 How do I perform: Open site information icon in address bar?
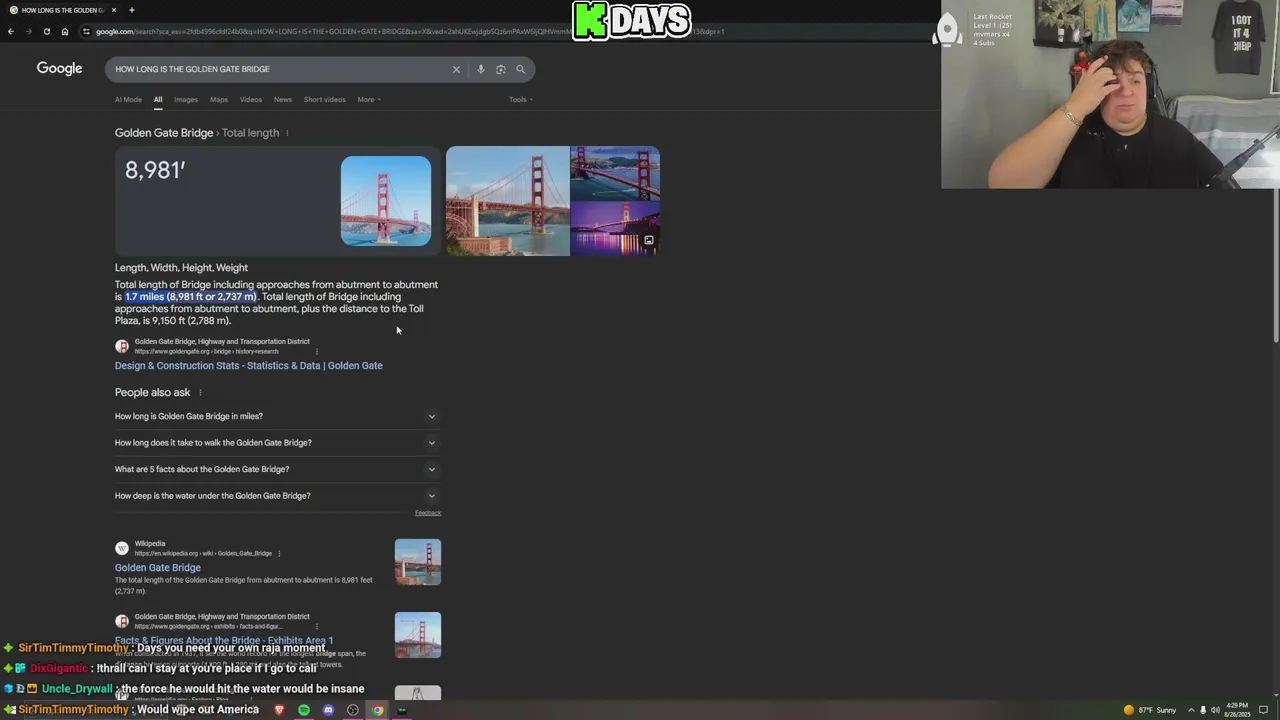click(x=87, y=31)
